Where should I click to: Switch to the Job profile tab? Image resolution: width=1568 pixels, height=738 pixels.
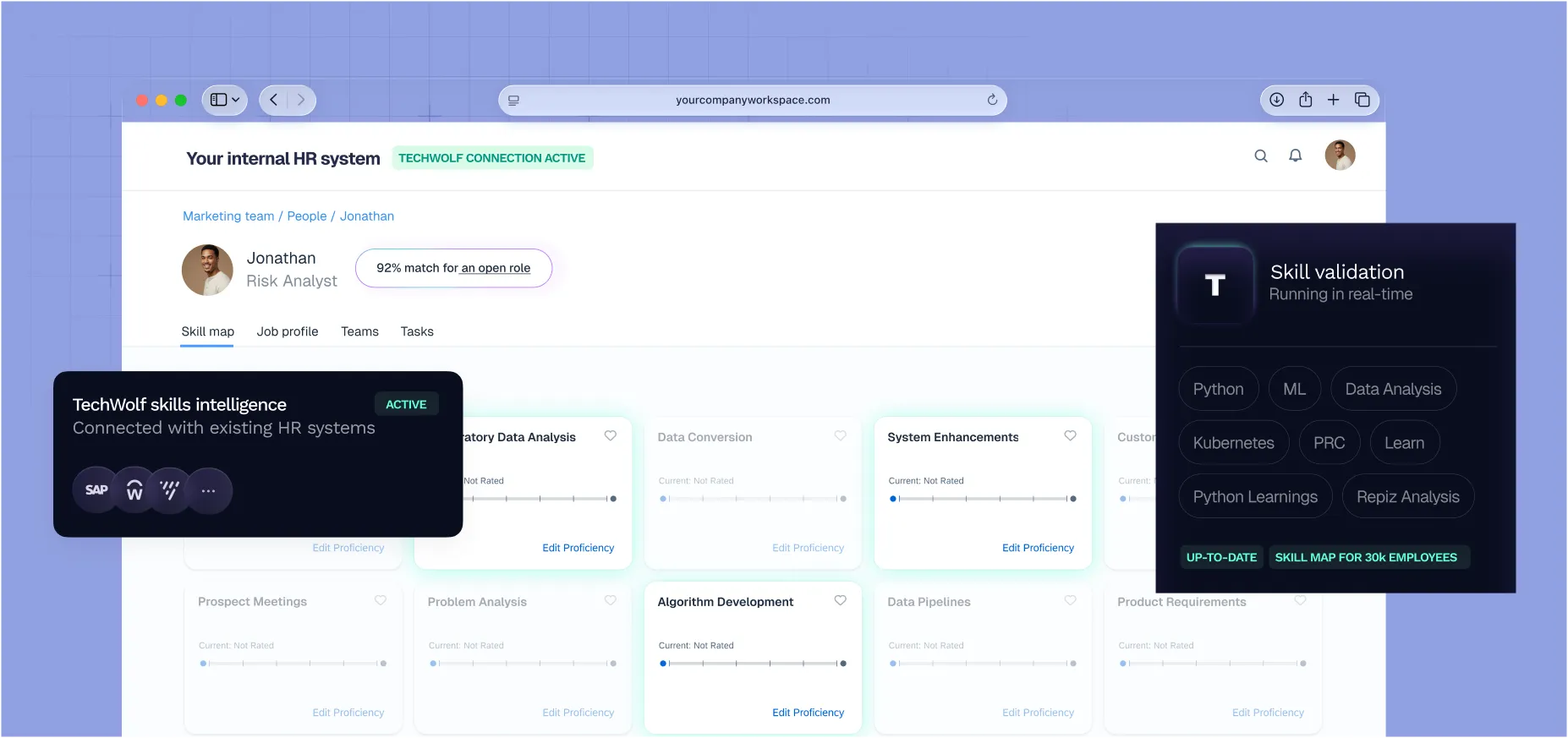coord(288,331)
